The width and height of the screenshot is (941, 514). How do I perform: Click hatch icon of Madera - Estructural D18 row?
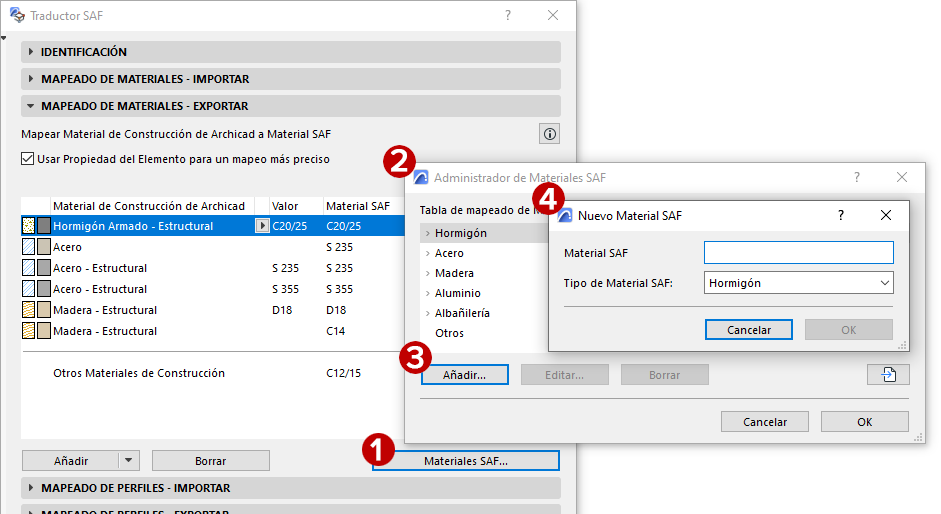[x=28, y=310]
